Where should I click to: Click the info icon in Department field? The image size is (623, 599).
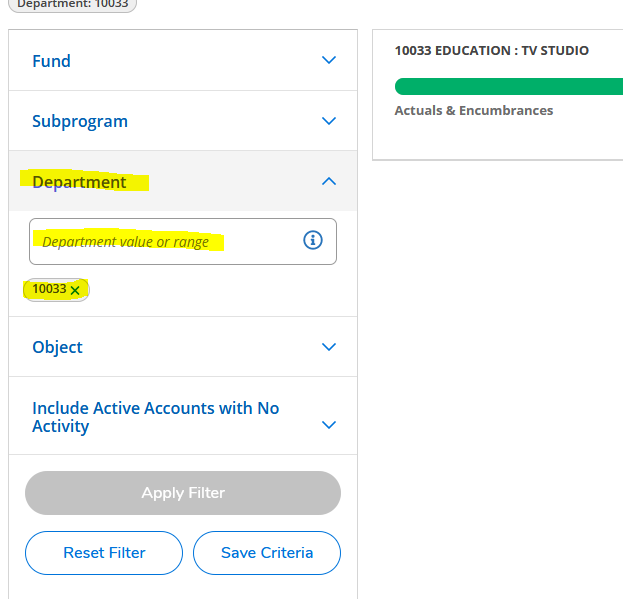(313, 240)
